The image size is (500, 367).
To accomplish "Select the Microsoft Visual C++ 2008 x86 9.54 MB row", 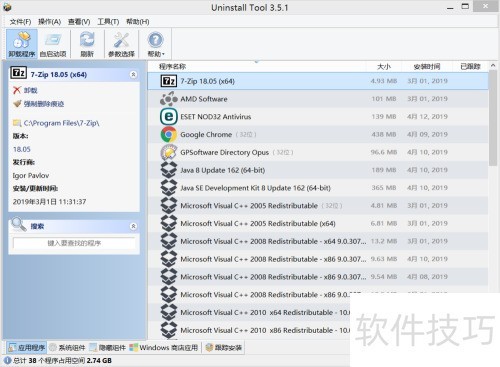I will [x=318, y=277].
